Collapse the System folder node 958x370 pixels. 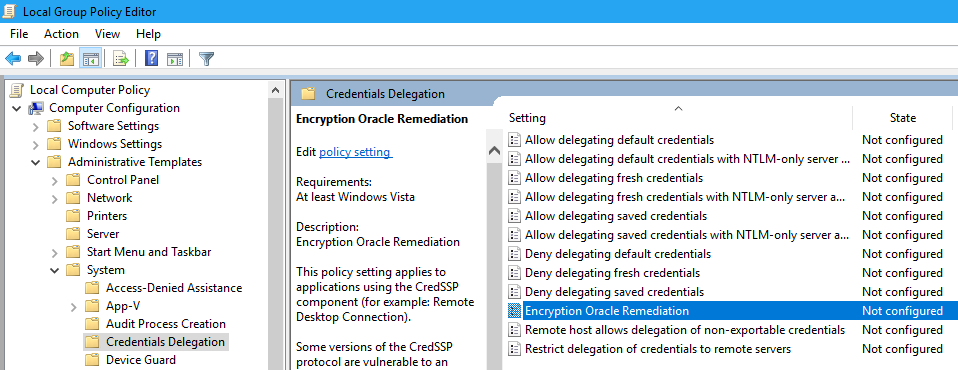[x=55, y=270]
